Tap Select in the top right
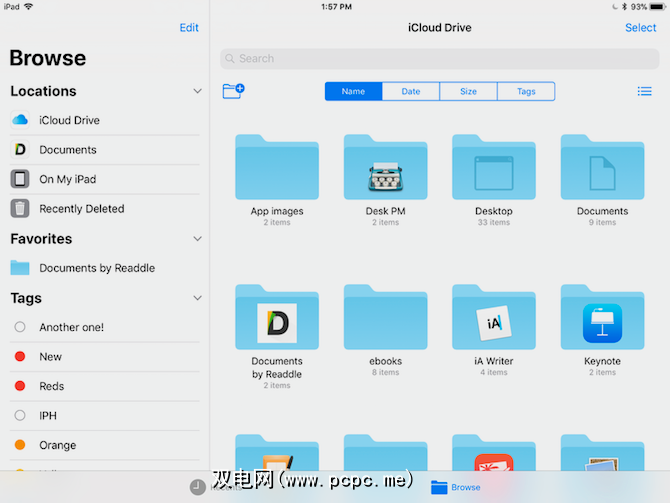The width and height of the screenshot is (670, 503). [x=641, y=28]
